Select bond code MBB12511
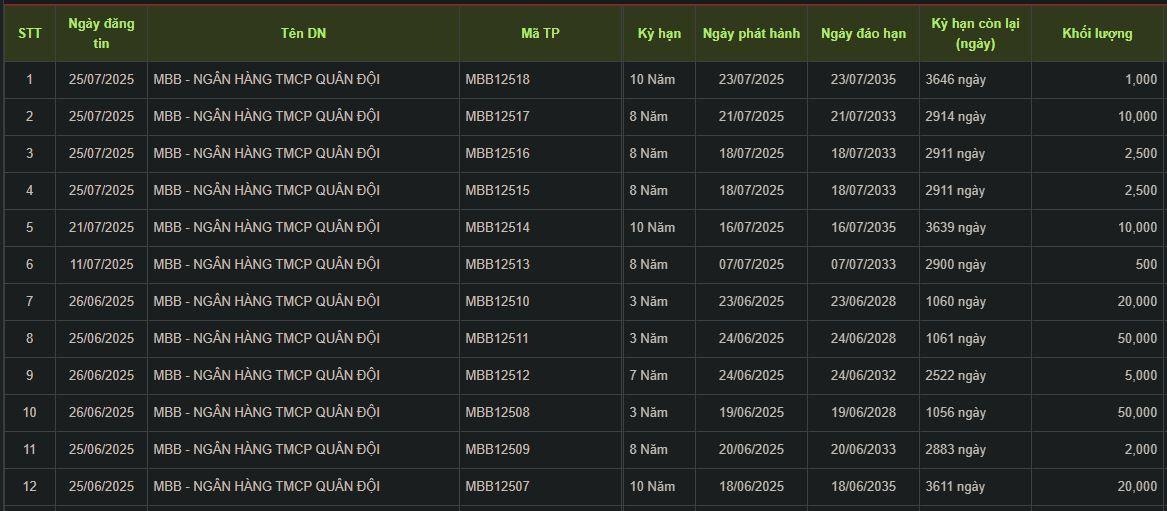This screenshot has height=511, width=1167. point(497,338)
